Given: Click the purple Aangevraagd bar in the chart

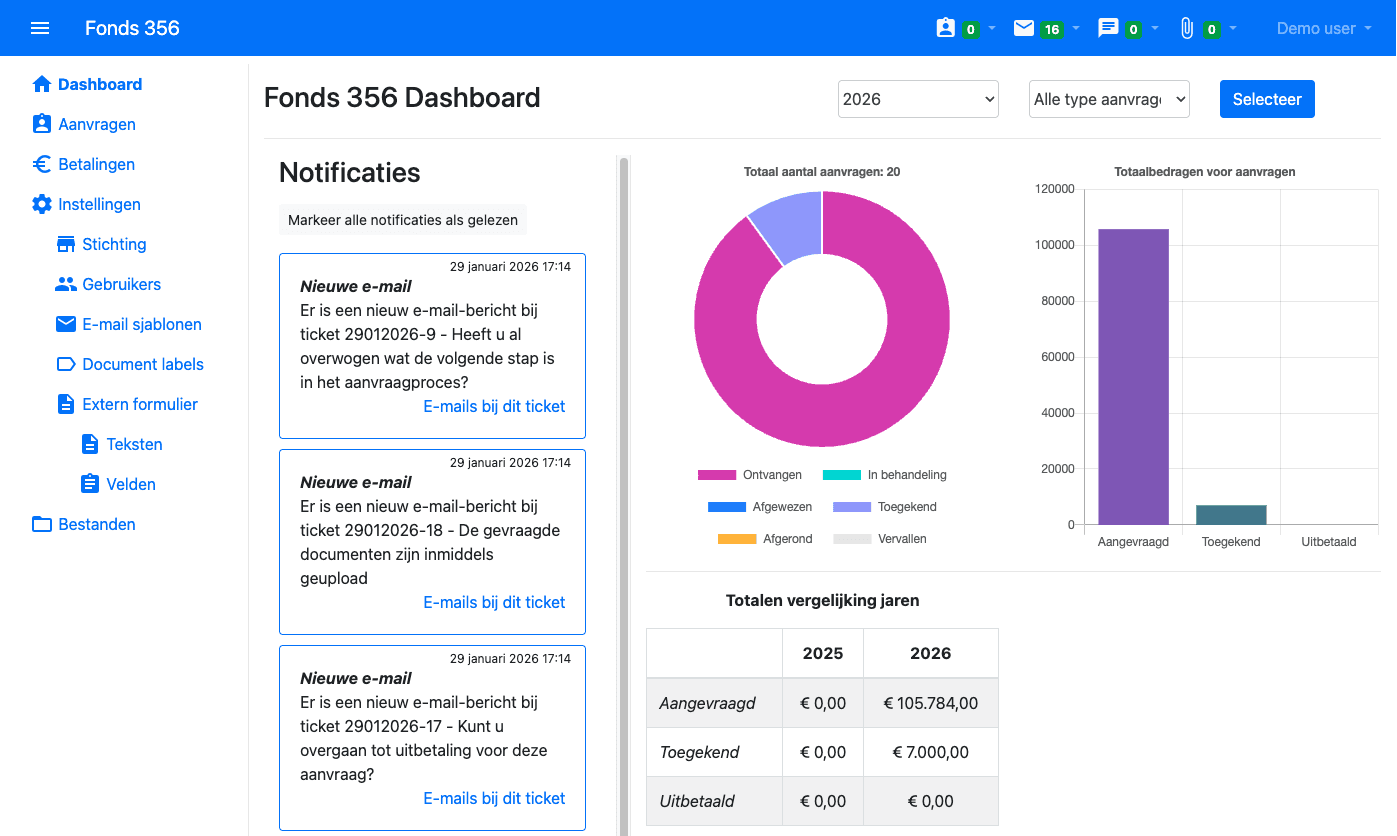Looking at the screenshot, I should [x=1133, y=376].
